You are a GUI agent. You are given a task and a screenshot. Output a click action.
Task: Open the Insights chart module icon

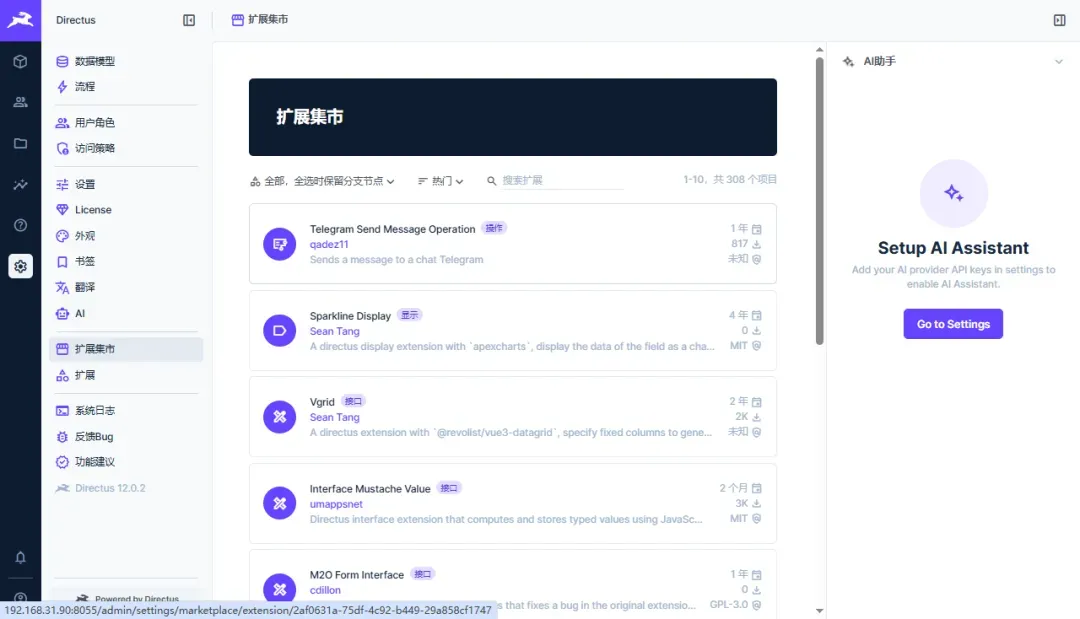click(20, 185)
